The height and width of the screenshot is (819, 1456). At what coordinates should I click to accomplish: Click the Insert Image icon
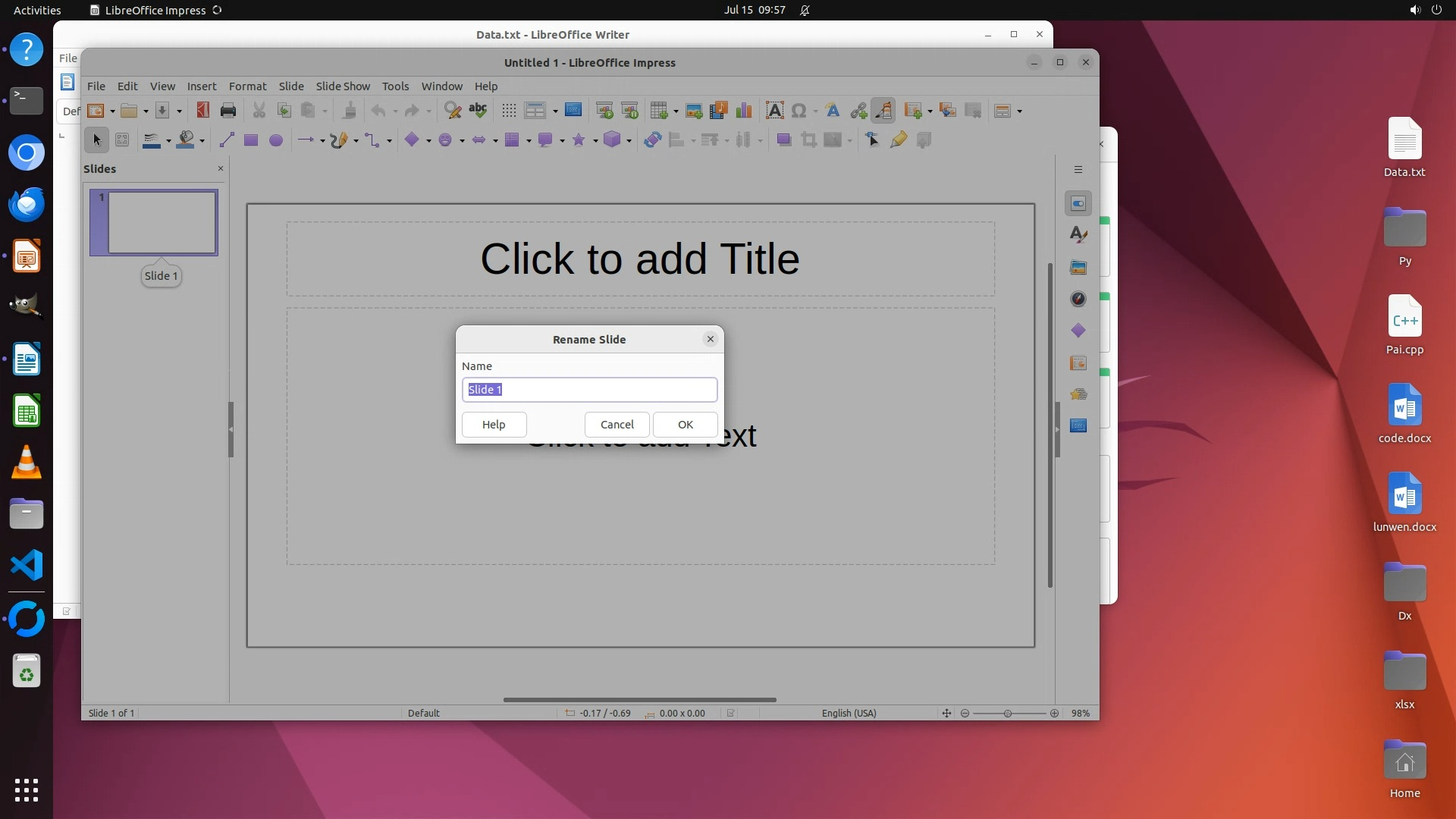[693, 111]
